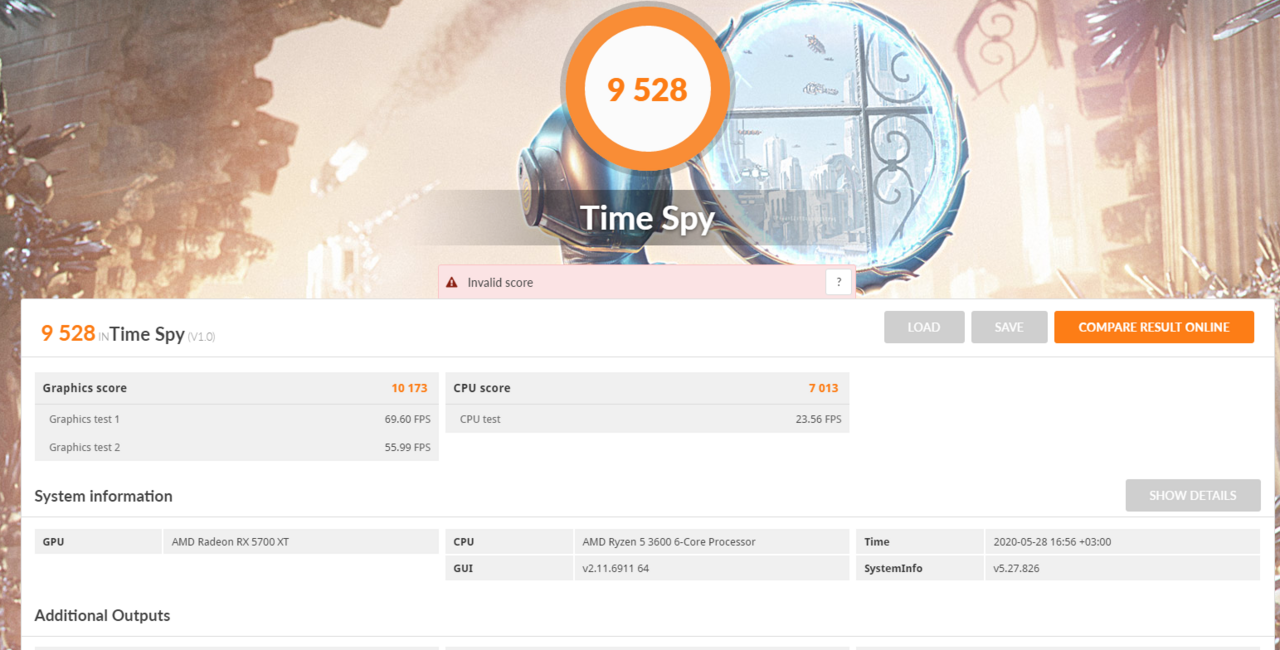Click the question mark help button

[838, 282]
